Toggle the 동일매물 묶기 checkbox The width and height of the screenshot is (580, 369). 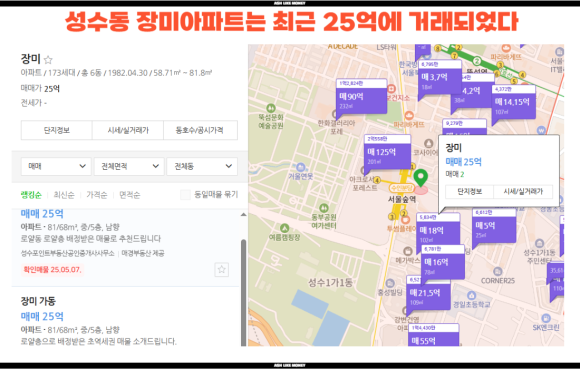coord(185,194)
